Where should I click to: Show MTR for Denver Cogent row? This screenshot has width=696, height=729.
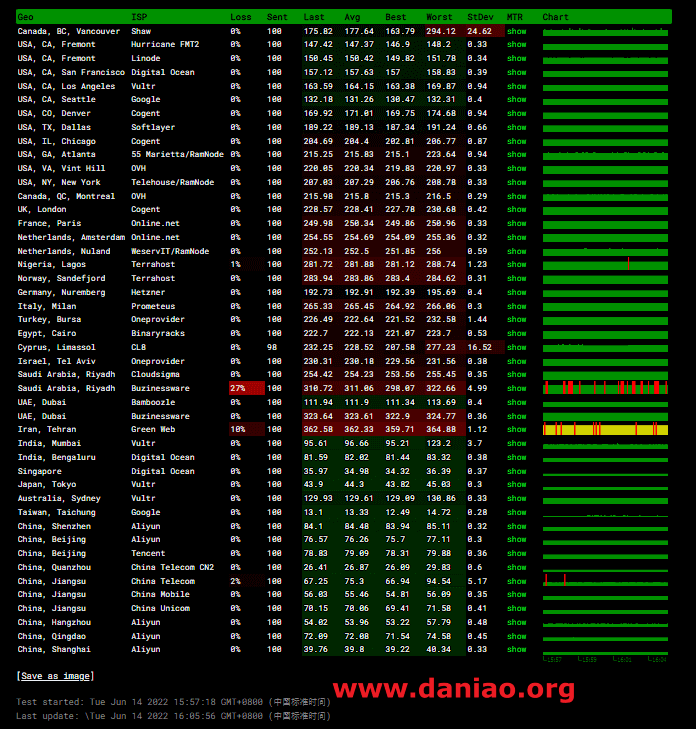point(517,113)
